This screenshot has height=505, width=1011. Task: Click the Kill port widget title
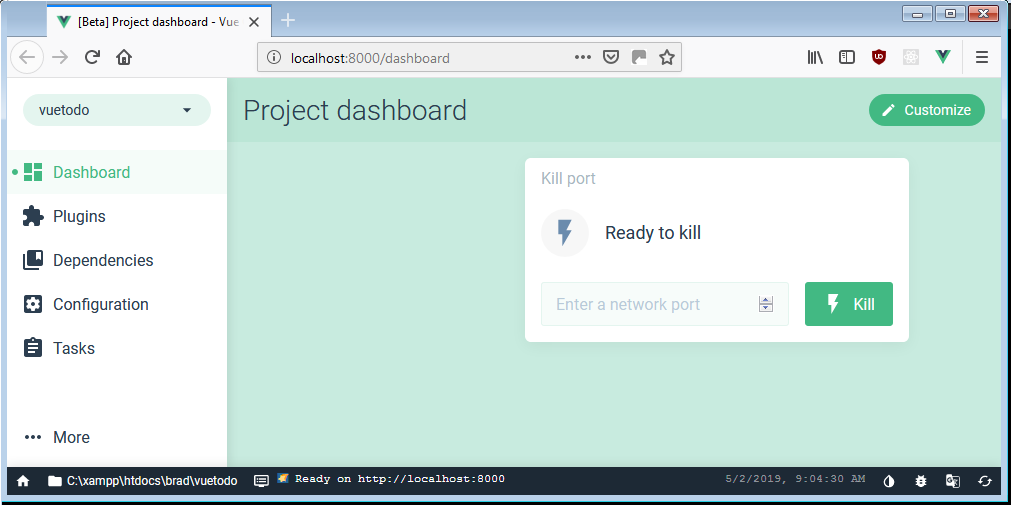(x=568, y=179)
